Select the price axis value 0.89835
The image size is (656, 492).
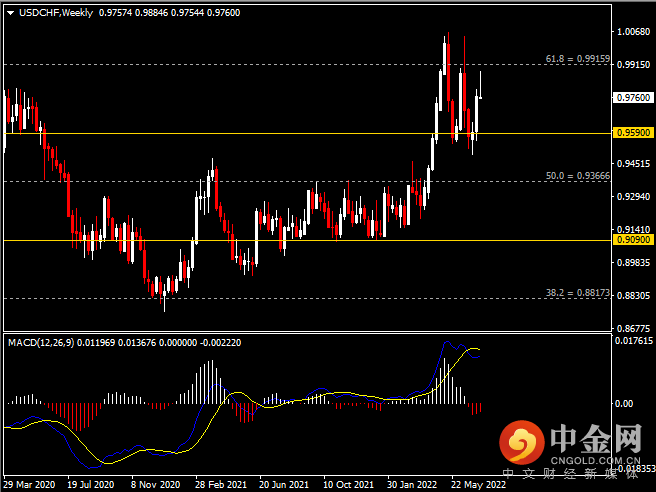pyautogui.click(x=633, y=263)
